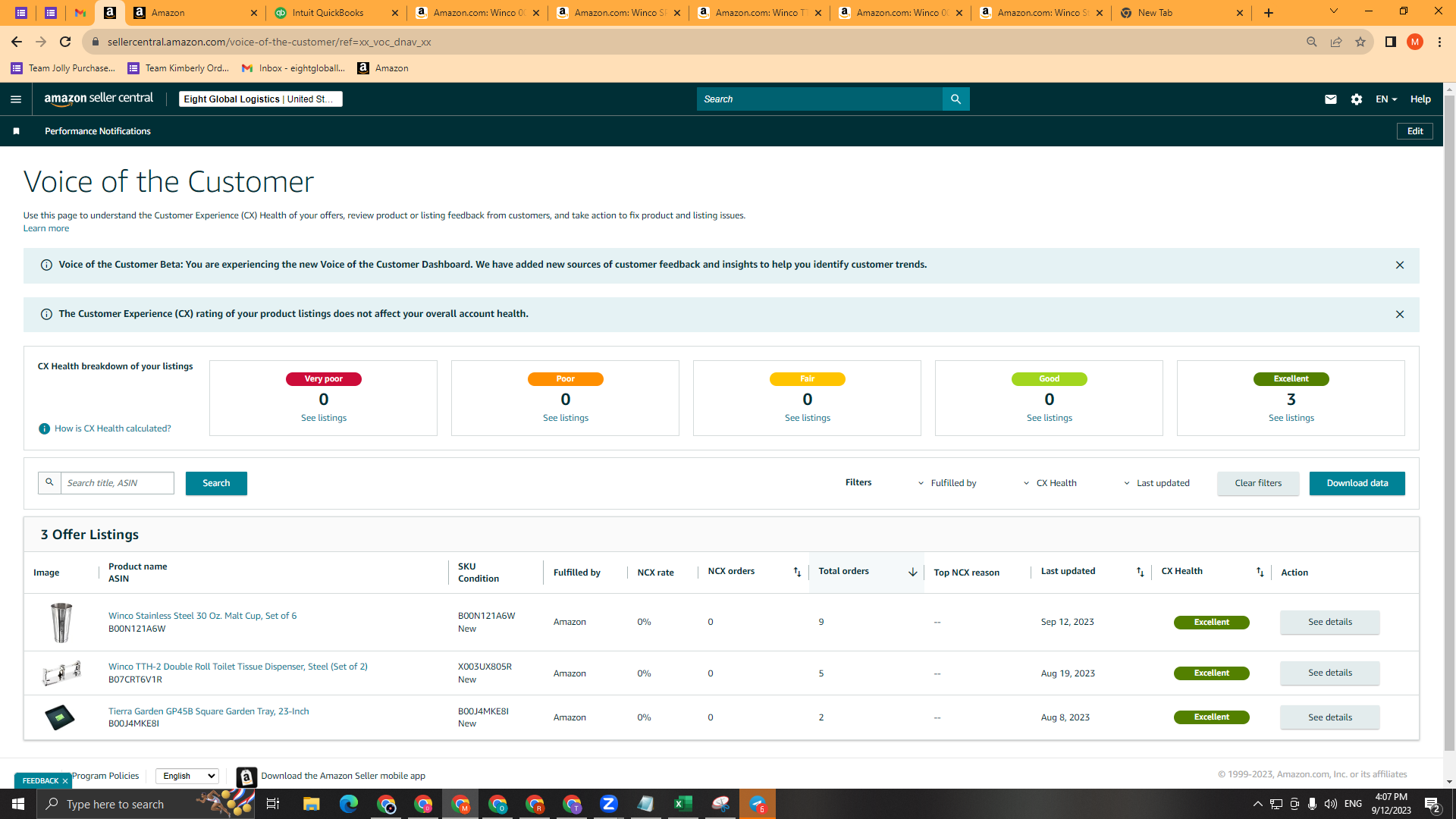Open Zoom from the taskbar
The image size is (1456, 819).
(609, 804)
